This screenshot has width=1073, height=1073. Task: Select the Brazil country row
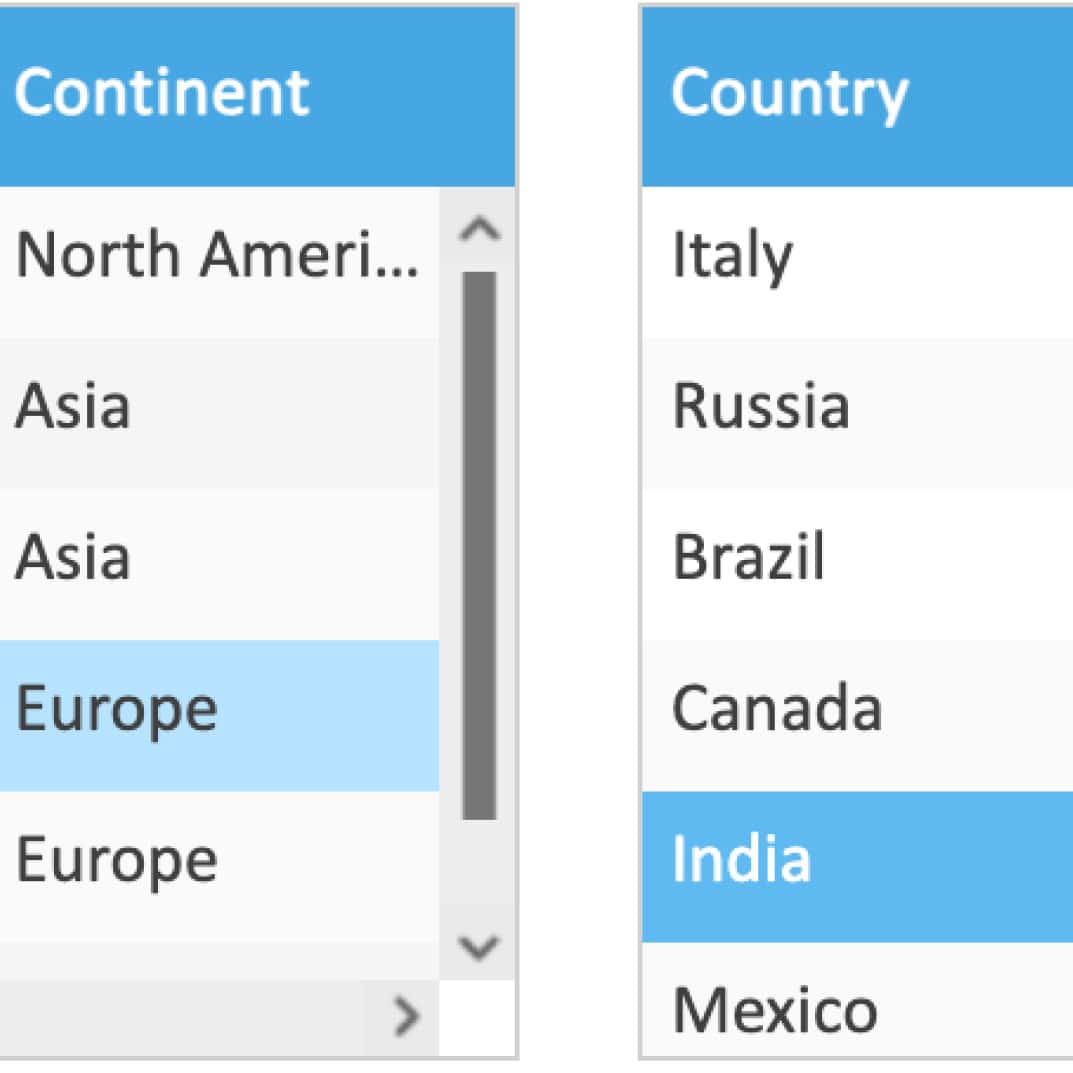857,565
